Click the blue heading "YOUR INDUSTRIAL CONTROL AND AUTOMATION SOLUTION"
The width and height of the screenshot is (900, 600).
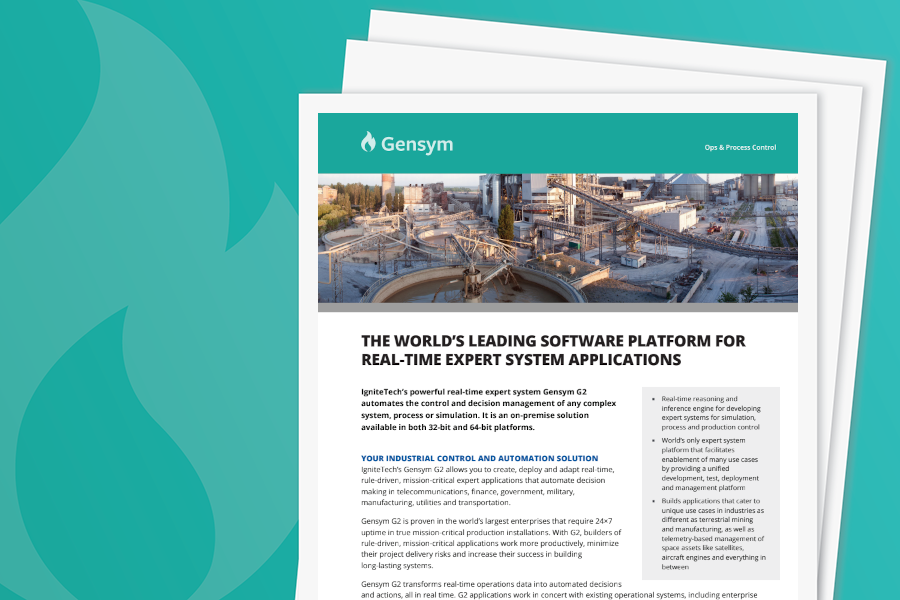click(x=479, y=458)
